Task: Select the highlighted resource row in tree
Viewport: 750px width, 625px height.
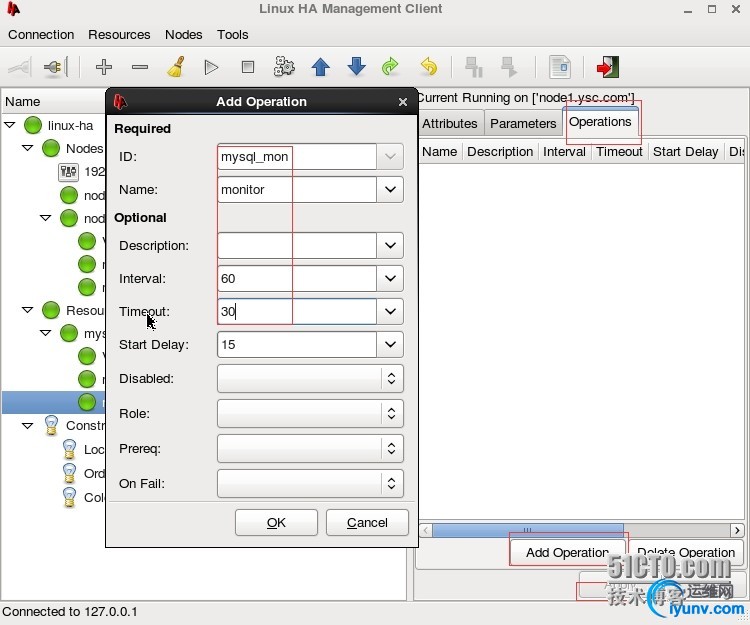Action: [54, 402]
